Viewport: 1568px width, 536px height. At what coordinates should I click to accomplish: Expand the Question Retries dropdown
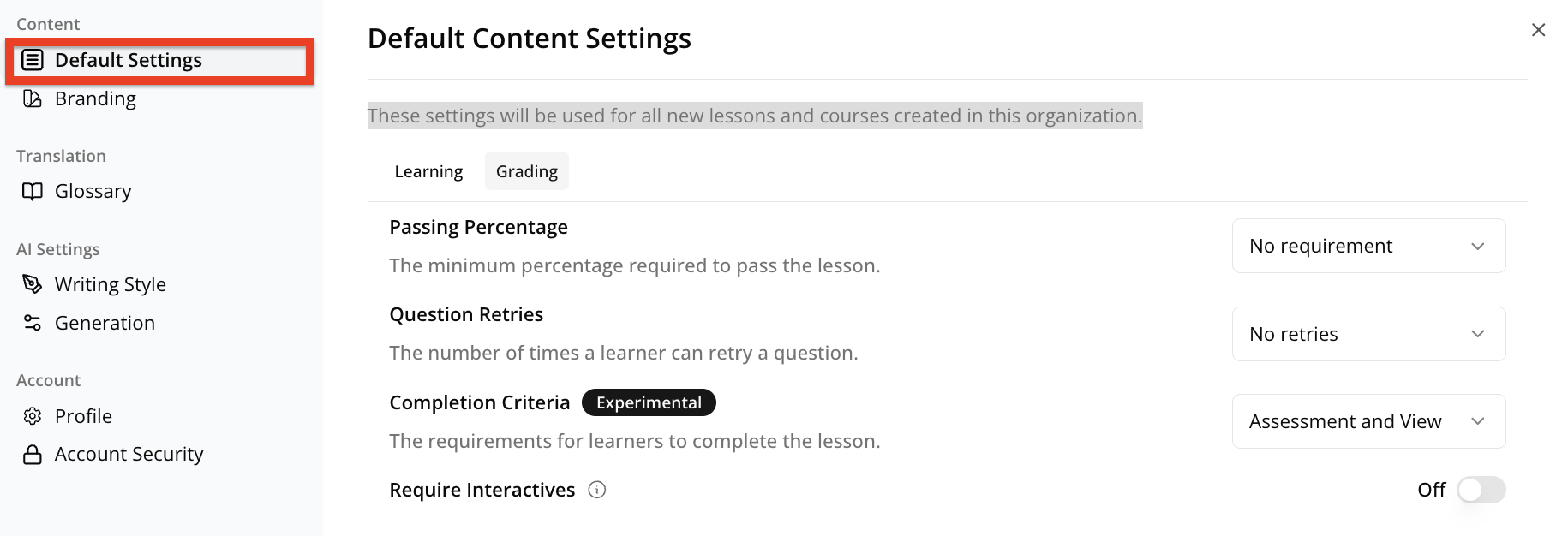[x=1368, y=334]
